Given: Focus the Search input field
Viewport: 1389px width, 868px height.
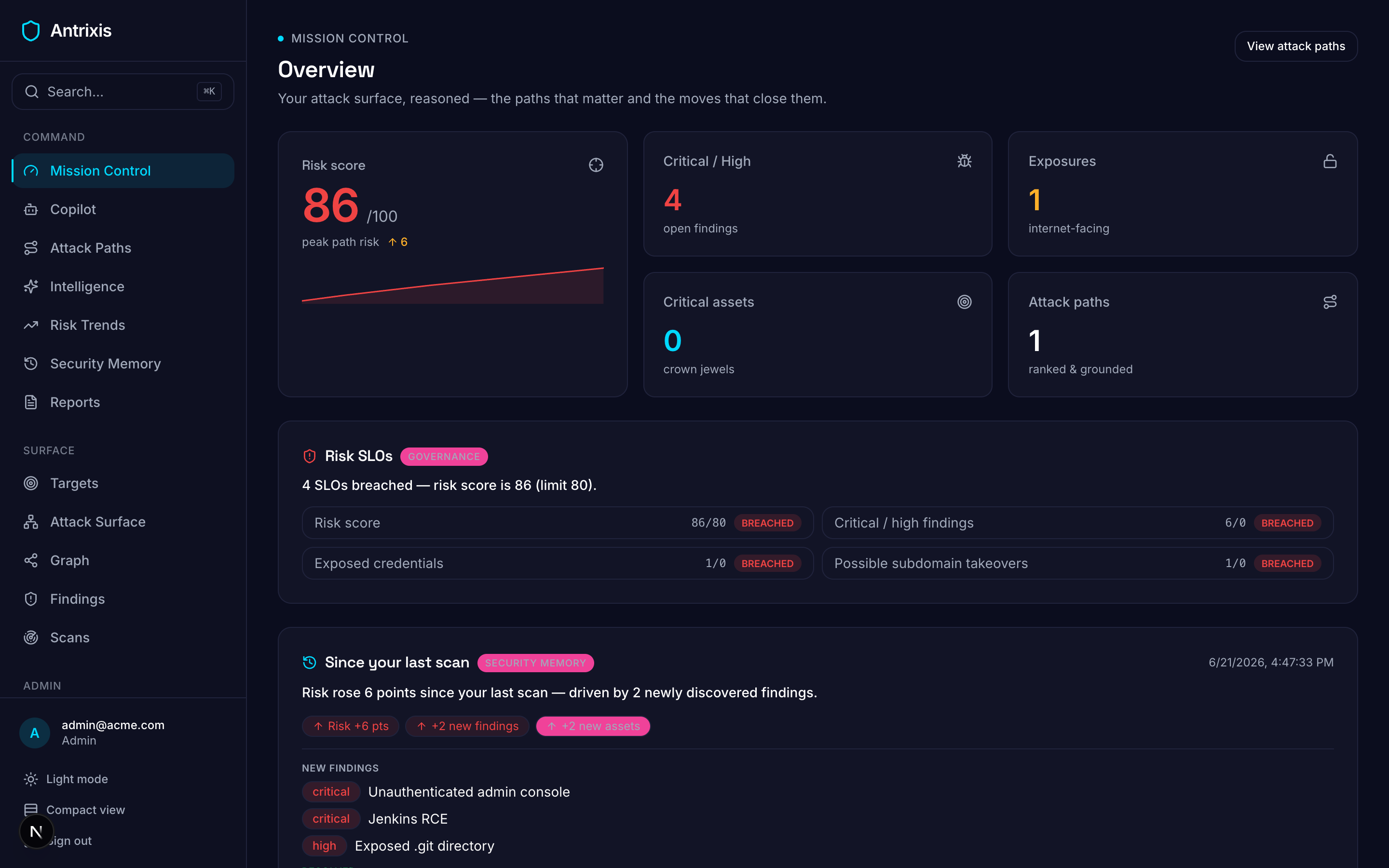Looking at the screenshot, I should click(123, 92).
